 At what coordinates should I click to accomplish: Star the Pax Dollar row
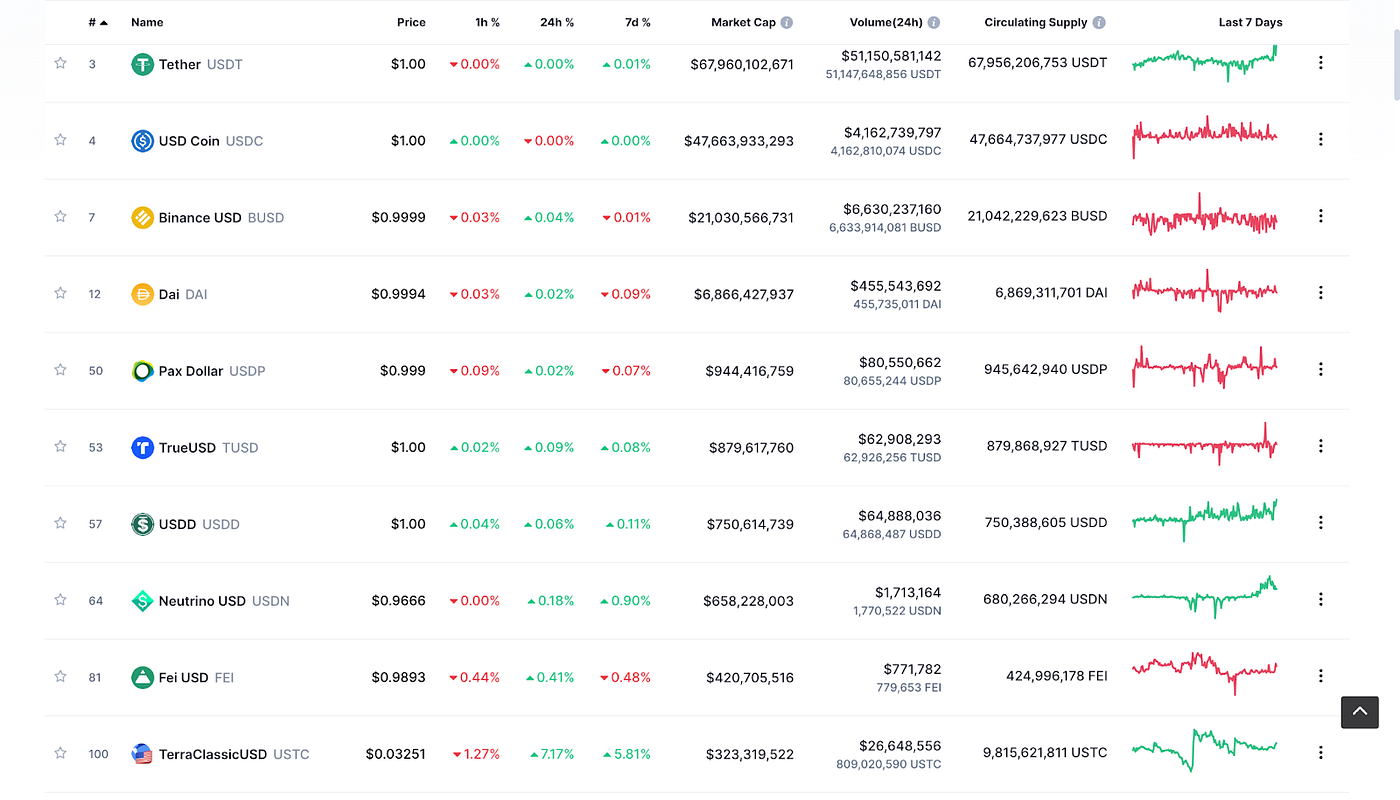[x=59, y=370]
